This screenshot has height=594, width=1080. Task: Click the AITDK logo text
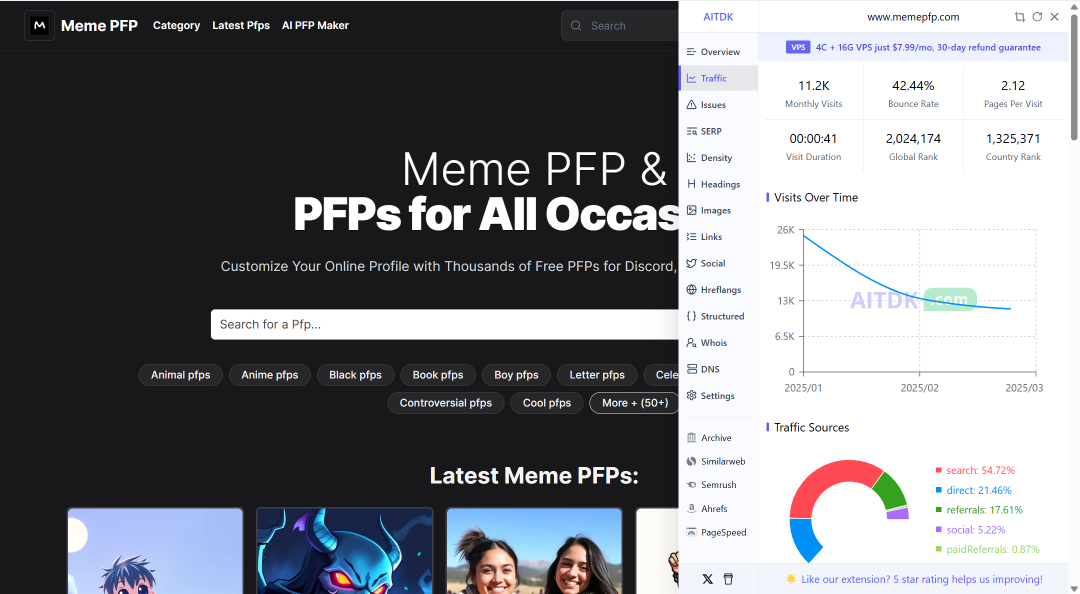(718, 17)
